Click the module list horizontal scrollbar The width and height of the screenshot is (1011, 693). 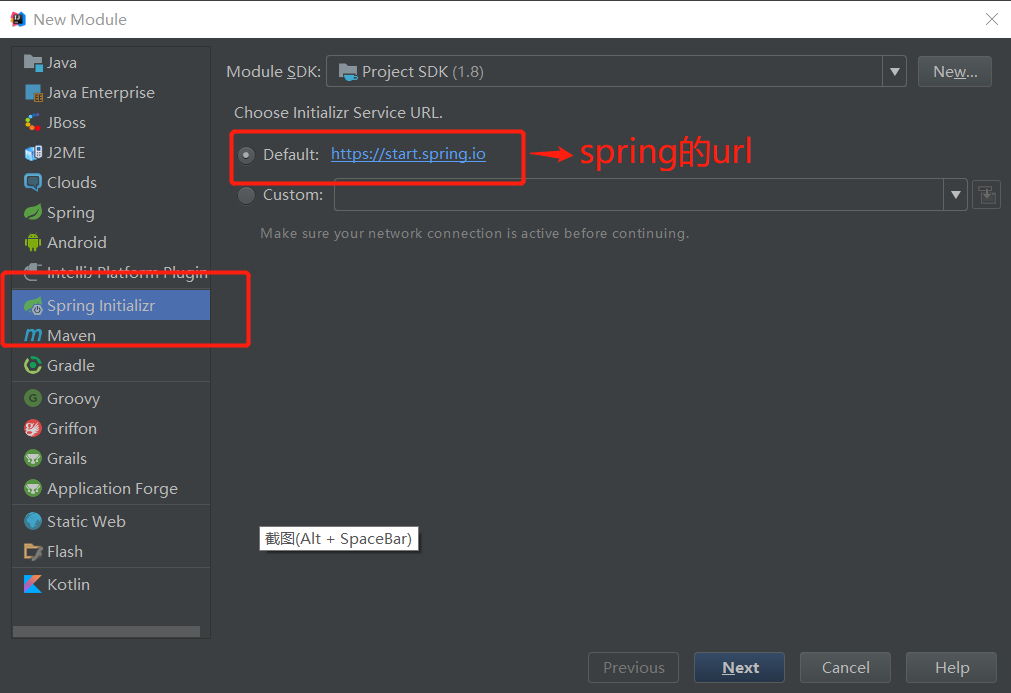106,632
